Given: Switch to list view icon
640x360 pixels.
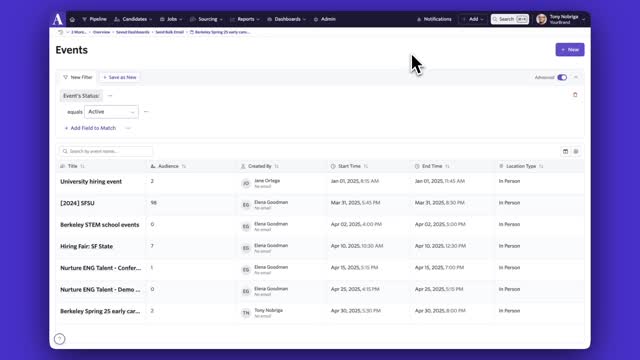Looking at the screenshot, I should [576, 151].
